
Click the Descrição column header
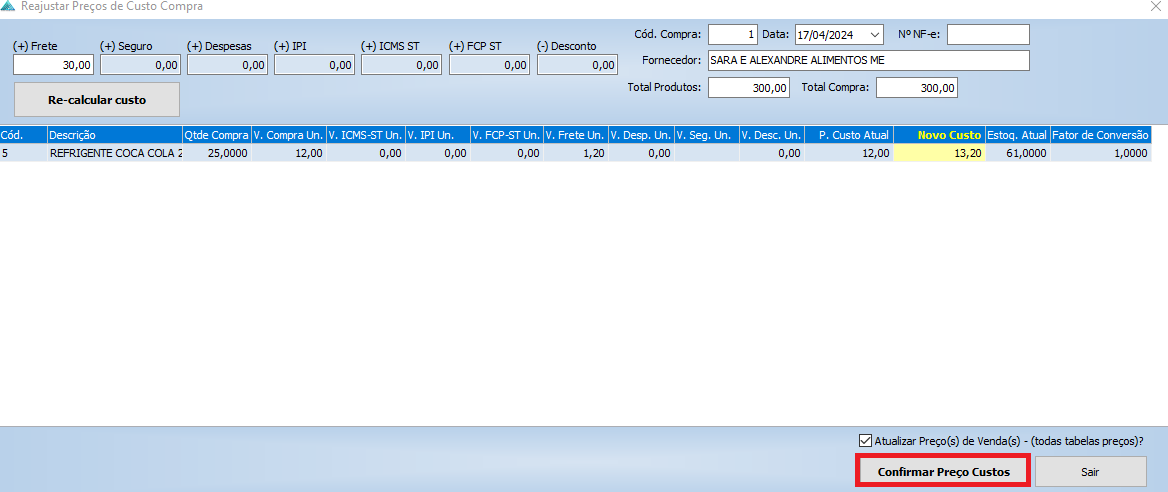[x=115, y=135]
